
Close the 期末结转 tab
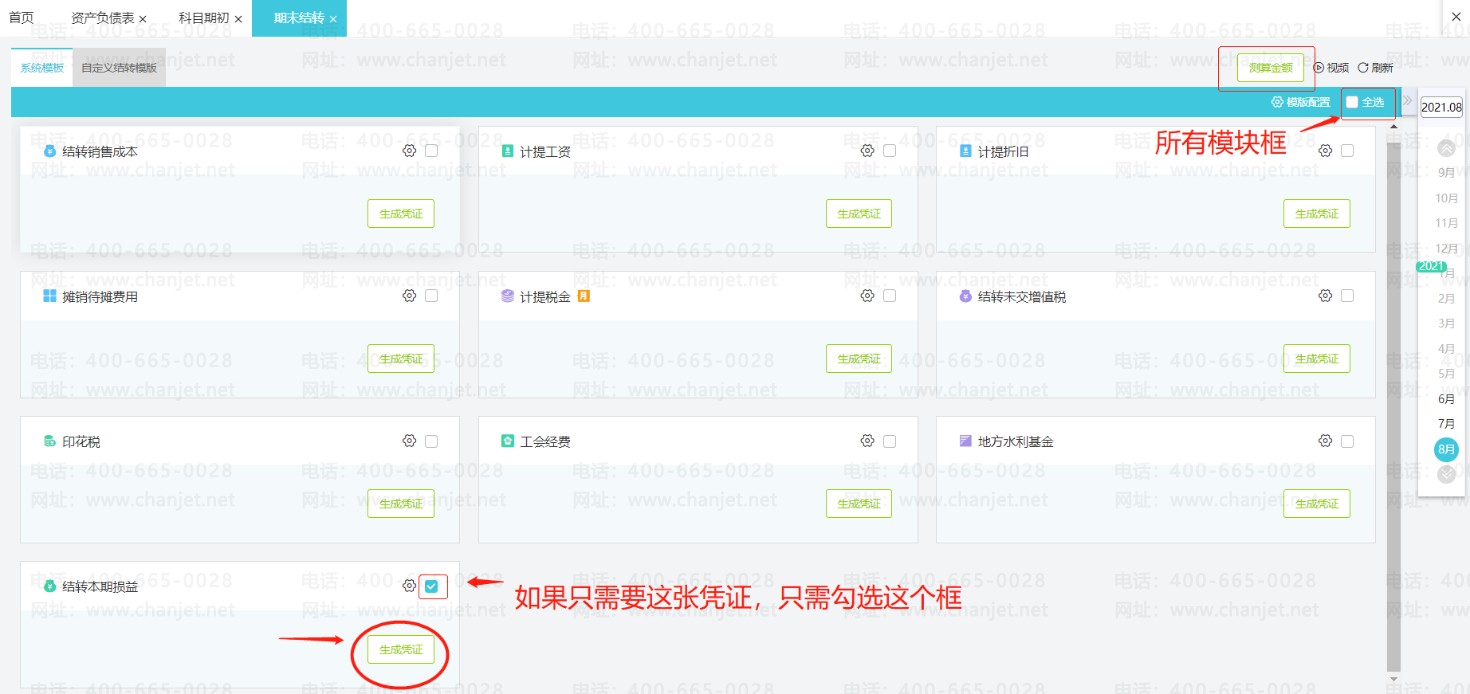(x=333, y=19)
